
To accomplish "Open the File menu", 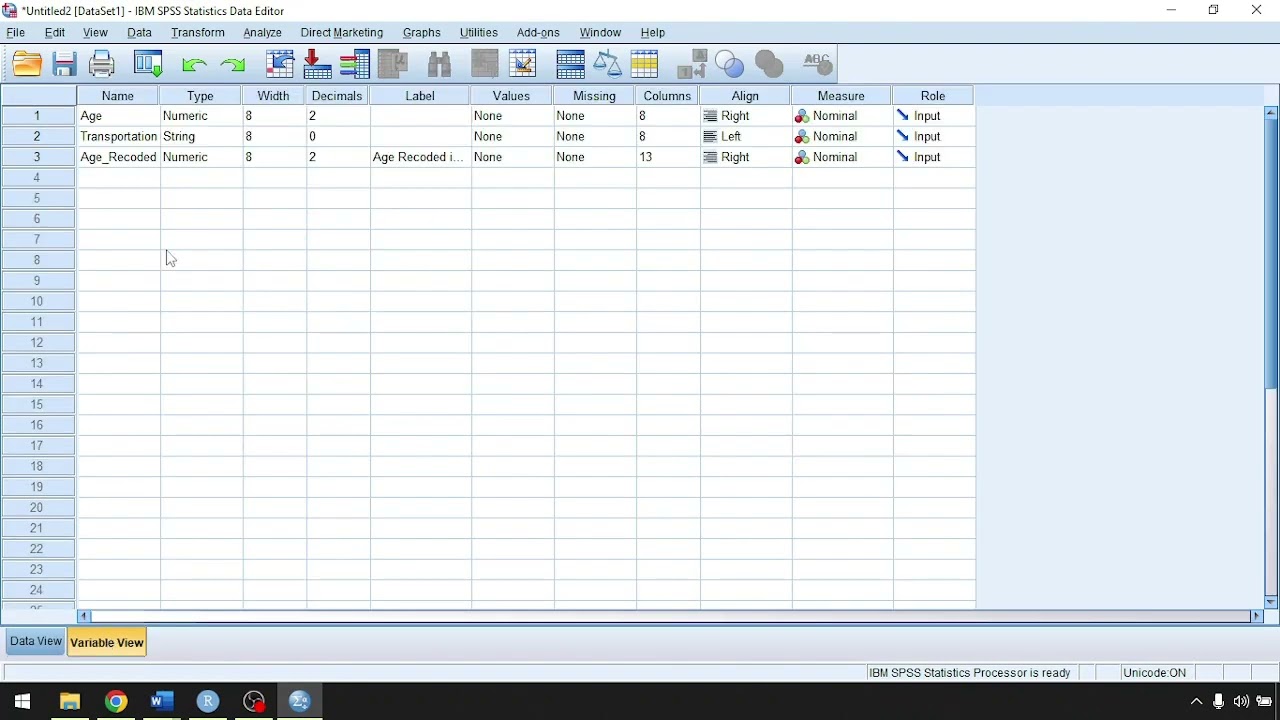I will [x=16, y=33].
